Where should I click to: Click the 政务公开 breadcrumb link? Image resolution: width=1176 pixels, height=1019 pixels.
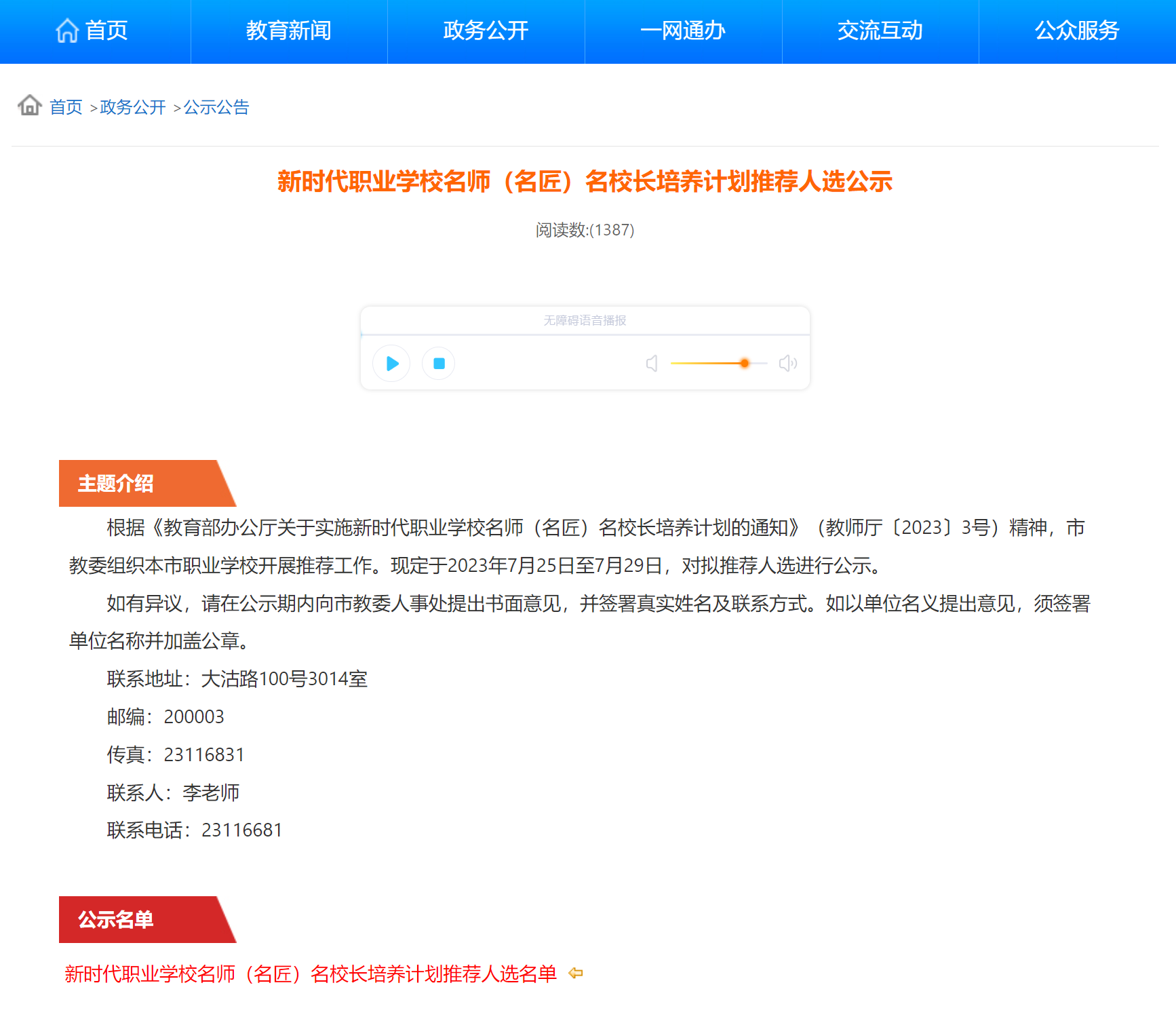pyautogui.click(x=133, y=107)
